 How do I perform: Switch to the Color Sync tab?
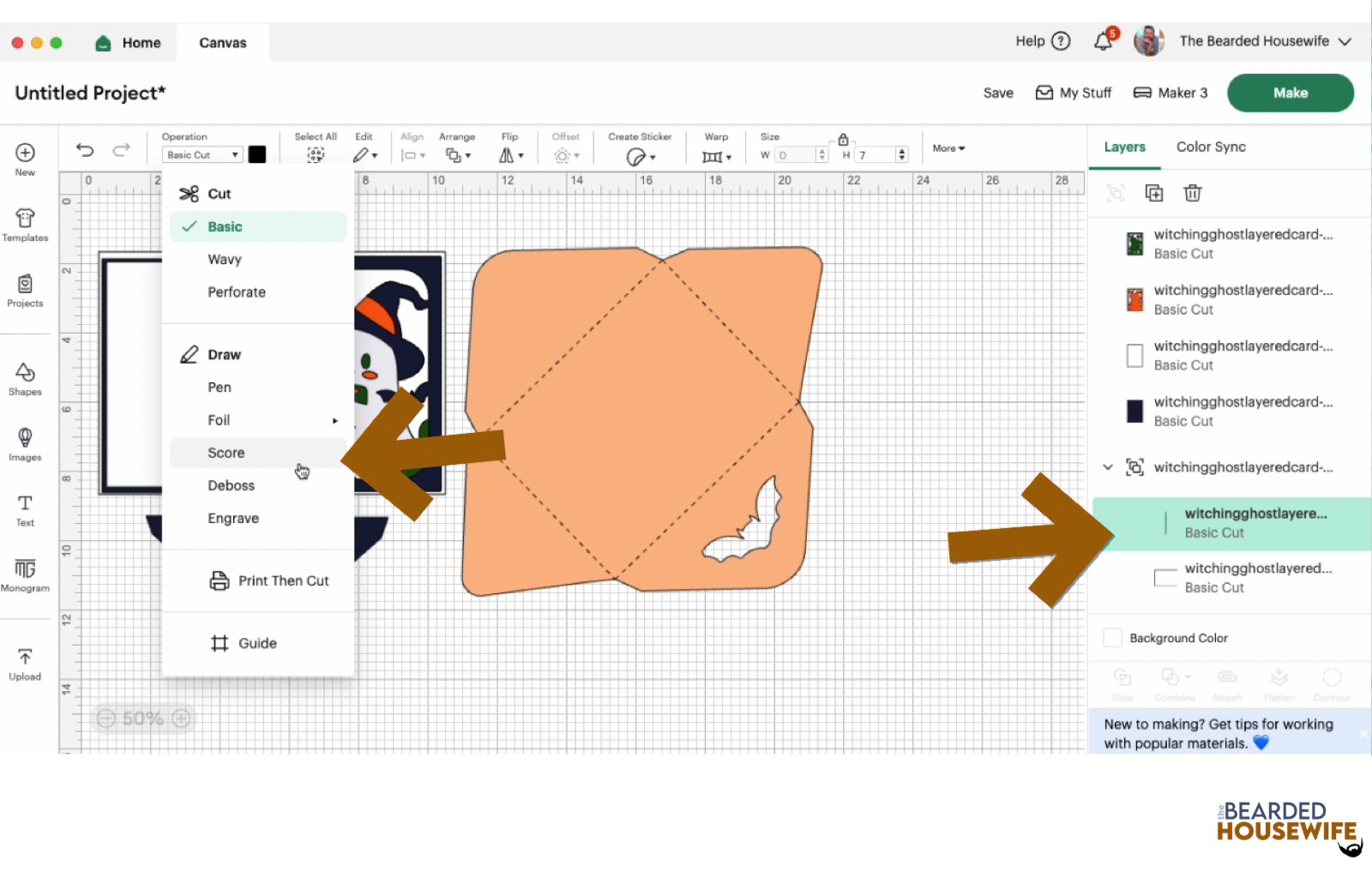1211,147
